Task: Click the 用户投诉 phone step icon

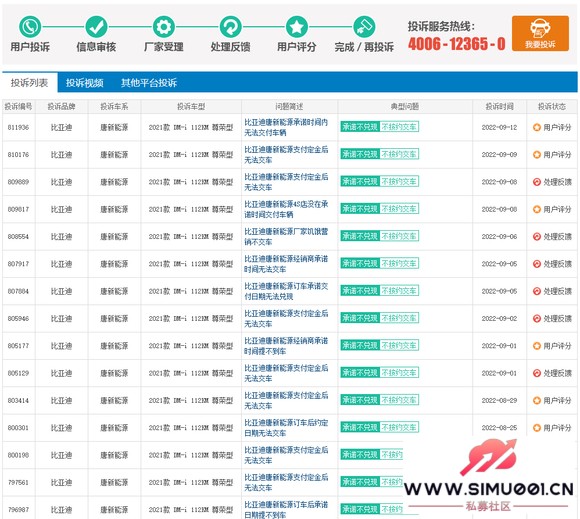Action: [x=30, y=27]
